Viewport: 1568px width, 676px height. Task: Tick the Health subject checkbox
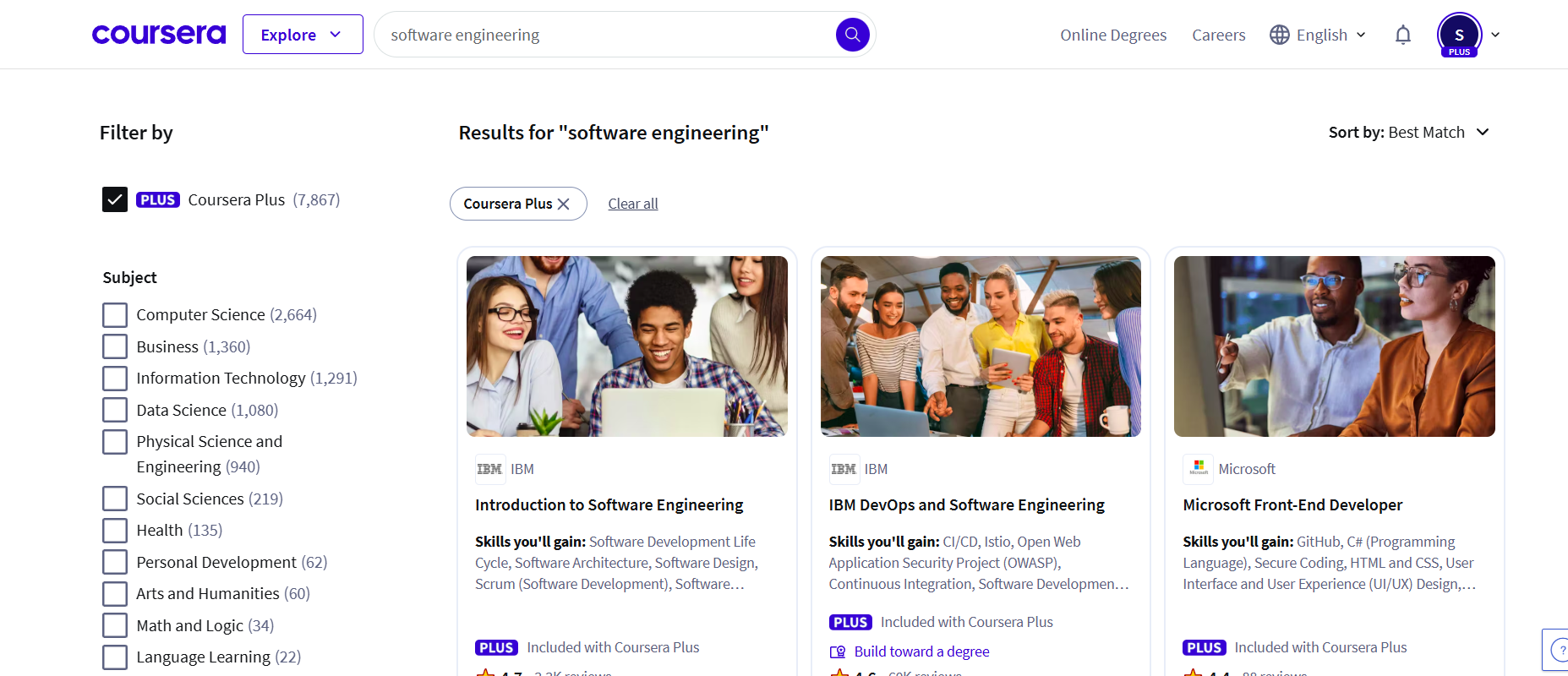coord(115,531)
